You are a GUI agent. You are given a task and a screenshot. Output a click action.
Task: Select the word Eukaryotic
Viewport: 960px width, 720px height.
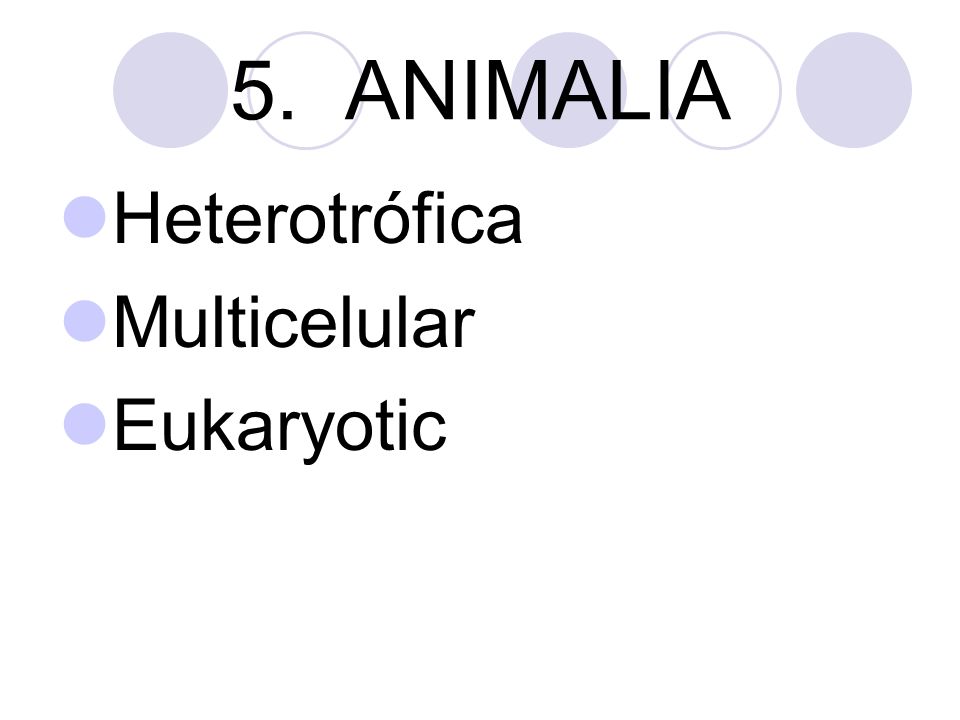tap(280, 428)
